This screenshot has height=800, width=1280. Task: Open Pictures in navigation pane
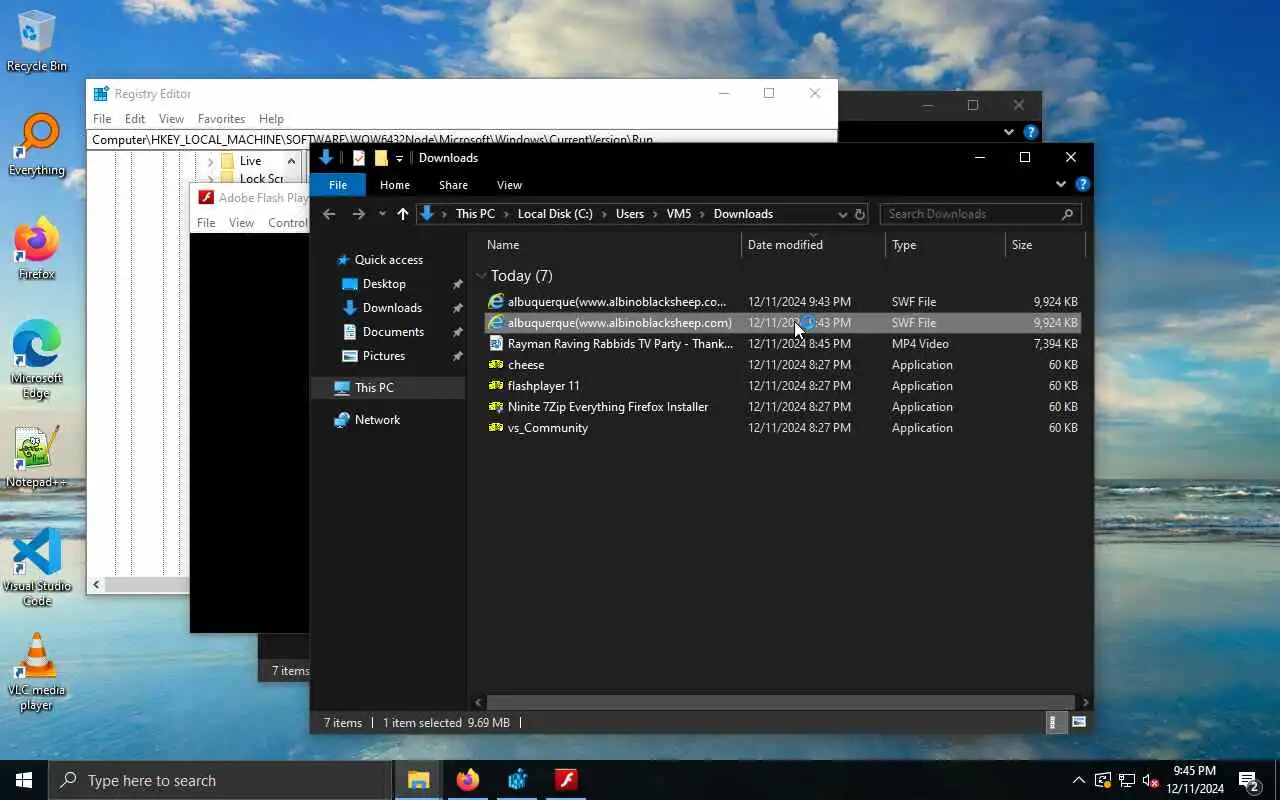[x=384, y=356]
